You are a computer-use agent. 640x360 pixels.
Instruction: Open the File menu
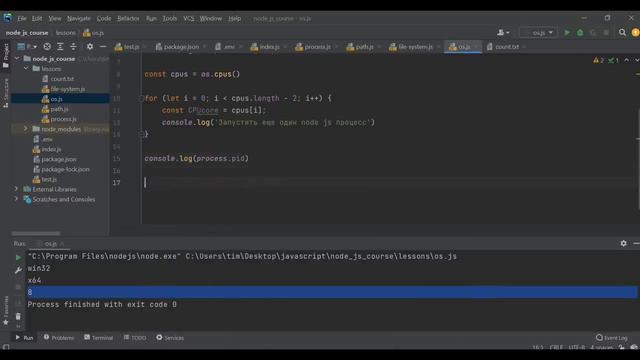22,18
